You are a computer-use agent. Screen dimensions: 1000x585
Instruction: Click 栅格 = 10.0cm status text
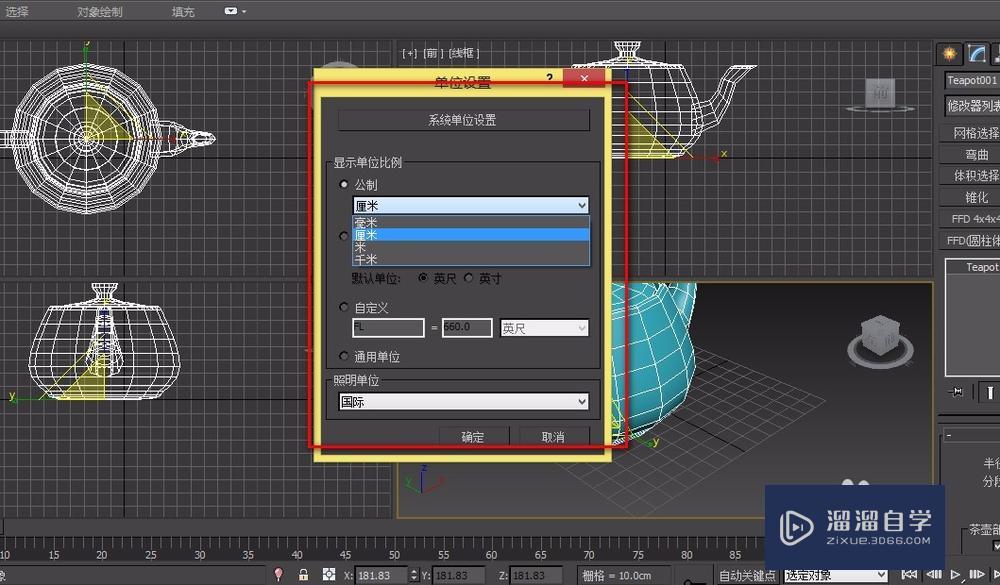coord(617,575)
